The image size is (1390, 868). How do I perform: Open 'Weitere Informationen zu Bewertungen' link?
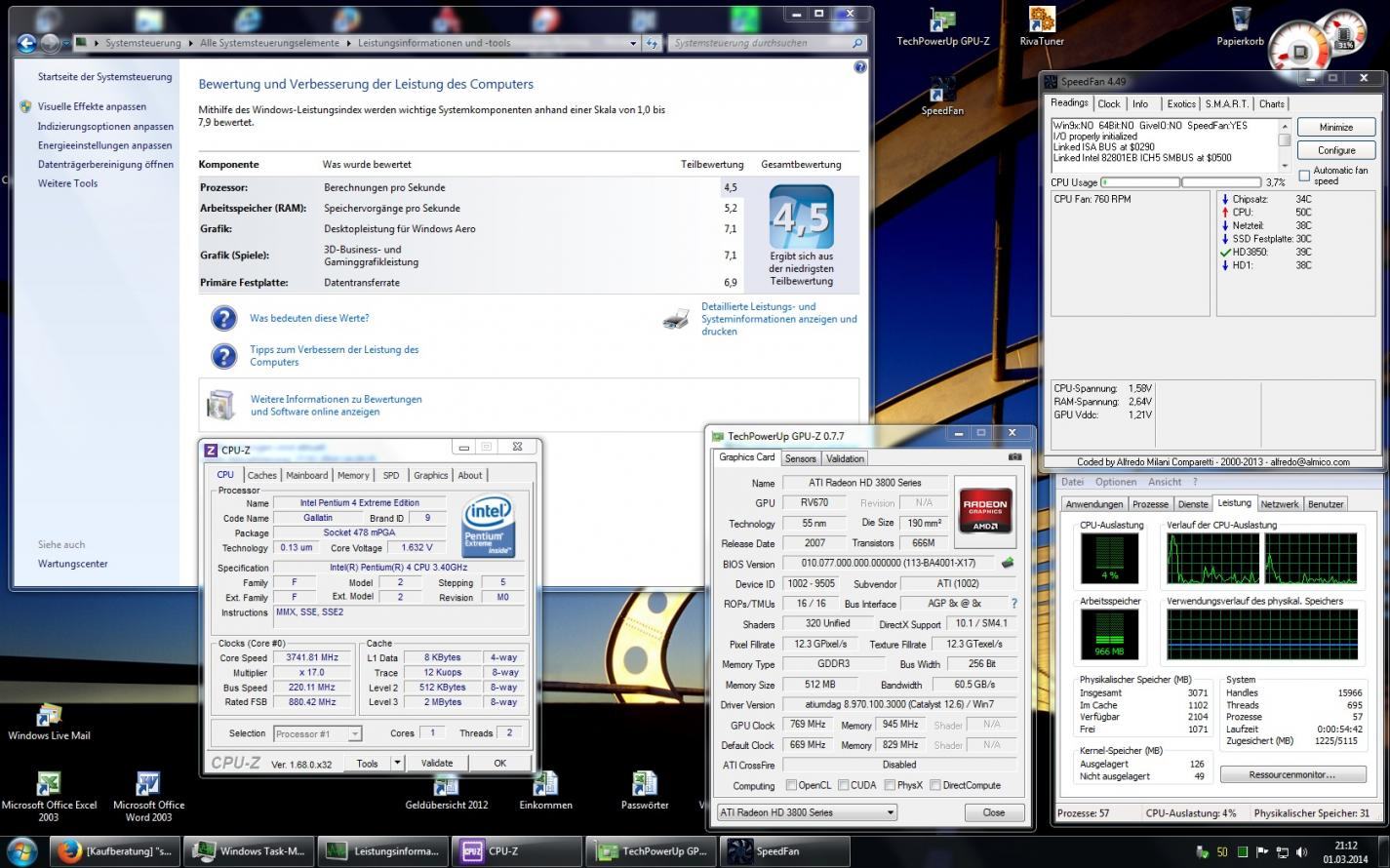coord(336,405)
